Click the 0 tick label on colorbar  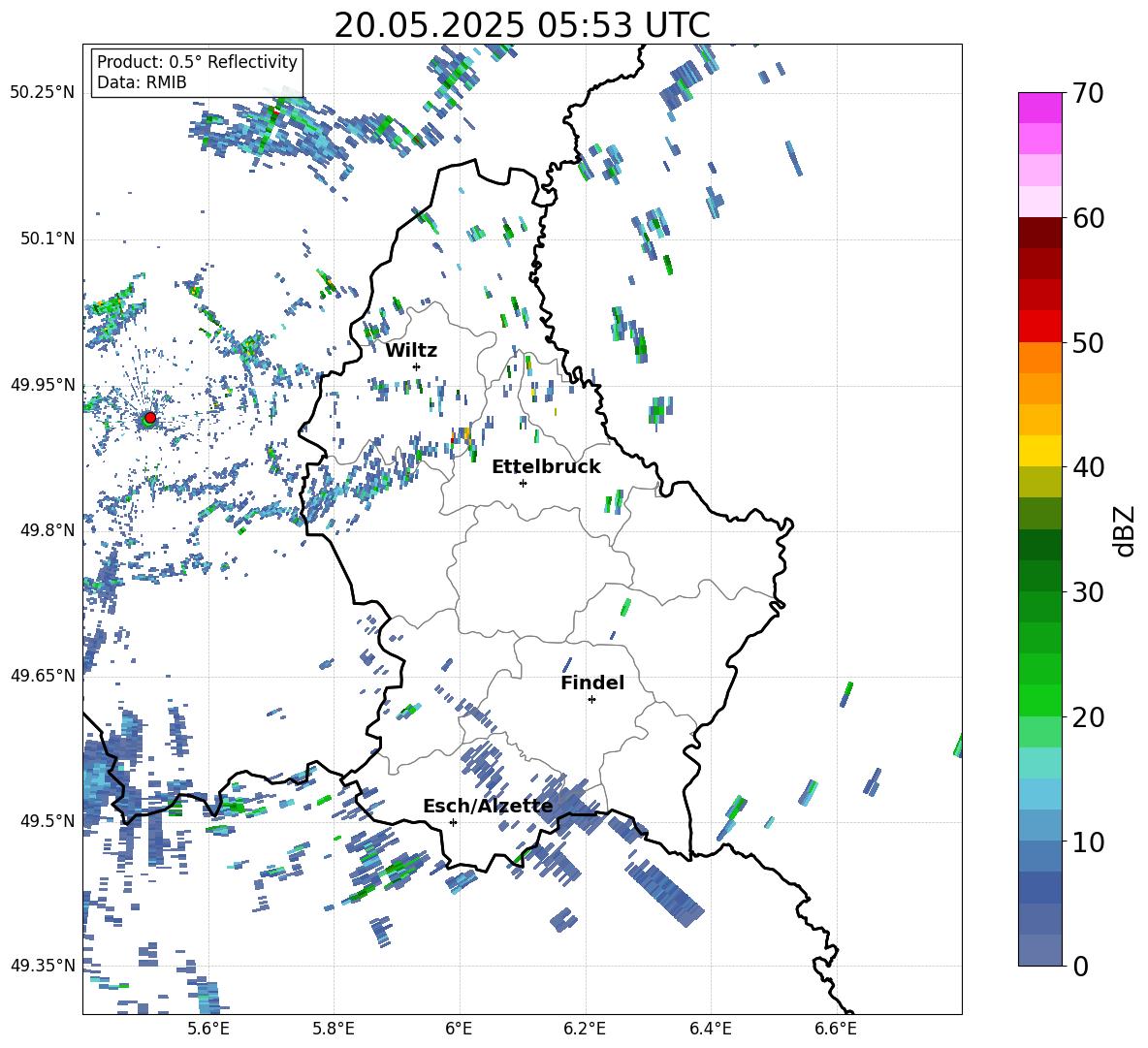pyautogui.click(x=1080, y=966)
